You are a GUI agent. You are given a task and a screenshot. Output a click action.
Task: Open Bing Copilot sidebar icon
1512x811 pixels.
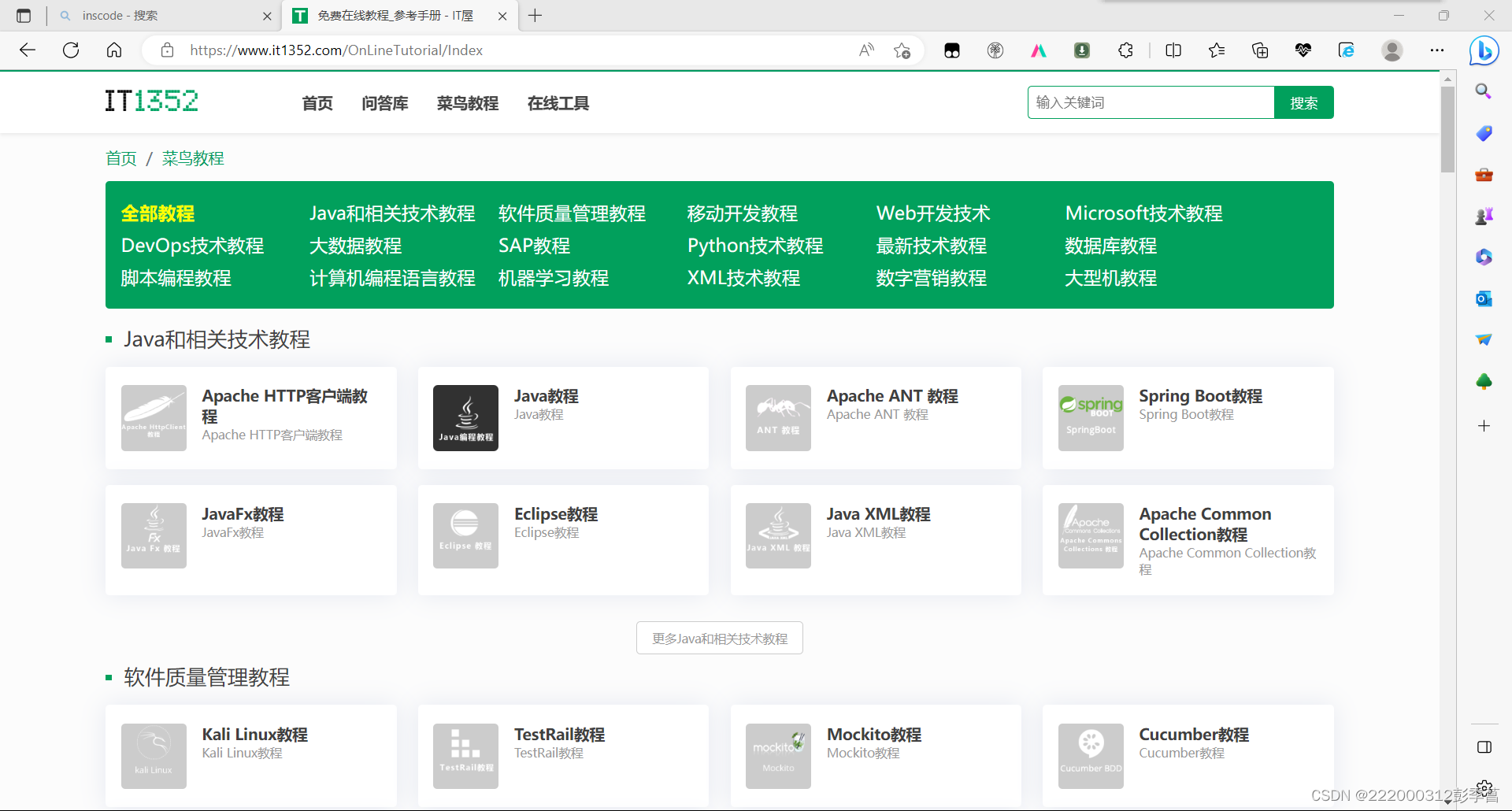(1484, 50)
